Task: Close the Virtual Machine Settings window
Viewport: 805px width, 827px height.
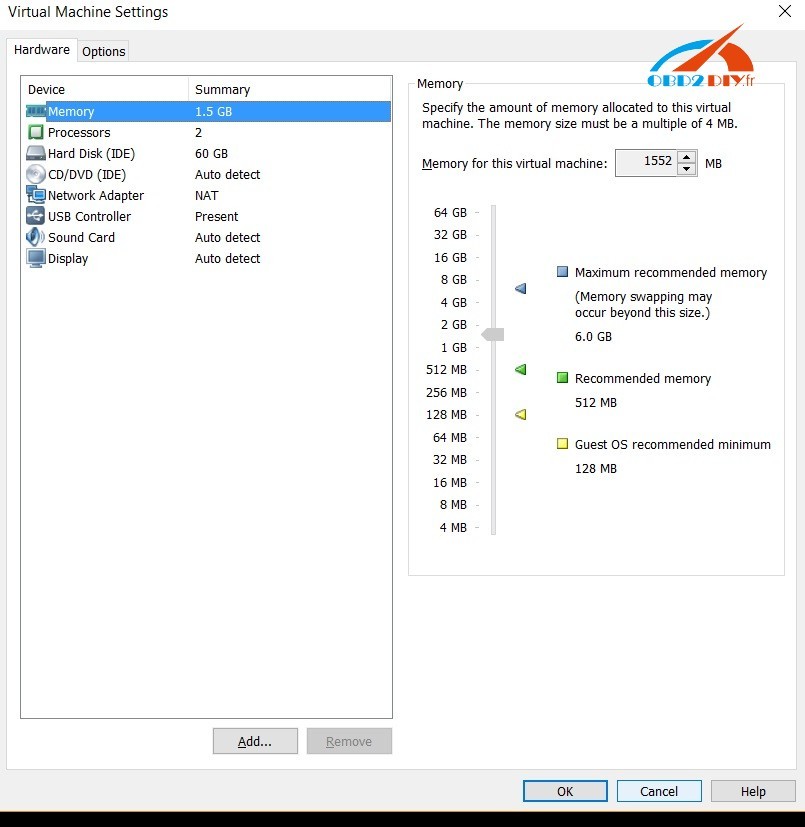Action: click(x=785, y=11)
